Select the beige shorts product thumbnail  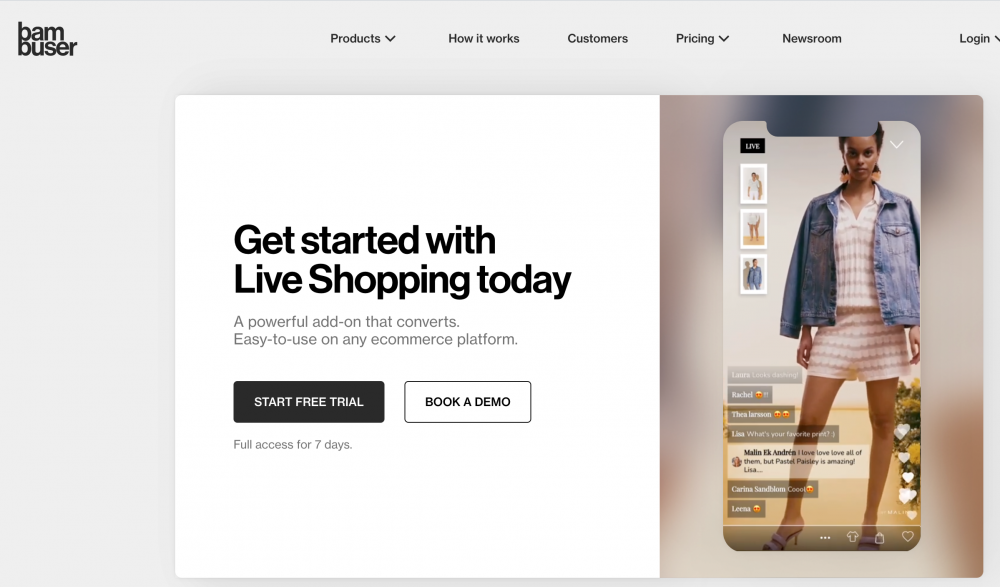[x=753, y=229]
